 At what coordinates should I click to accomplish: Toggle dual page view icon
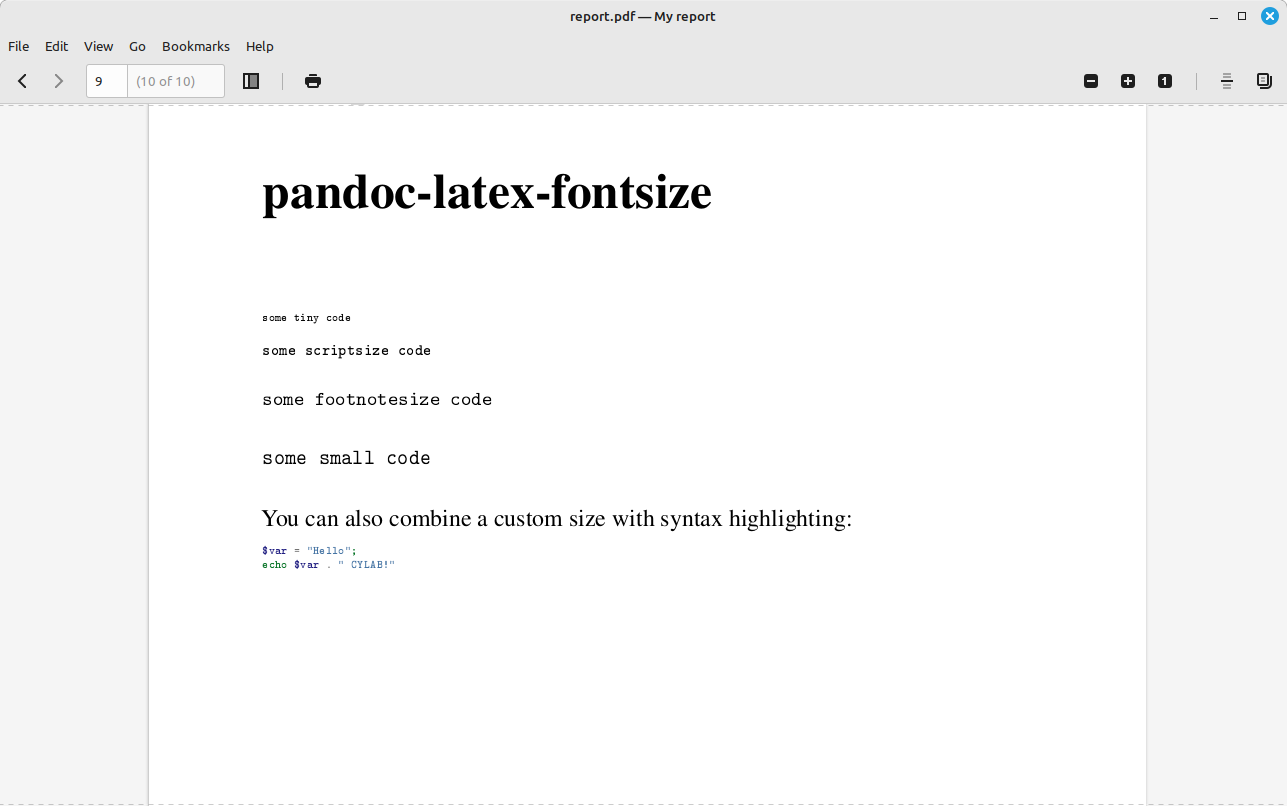click(x=1264, y=81)
